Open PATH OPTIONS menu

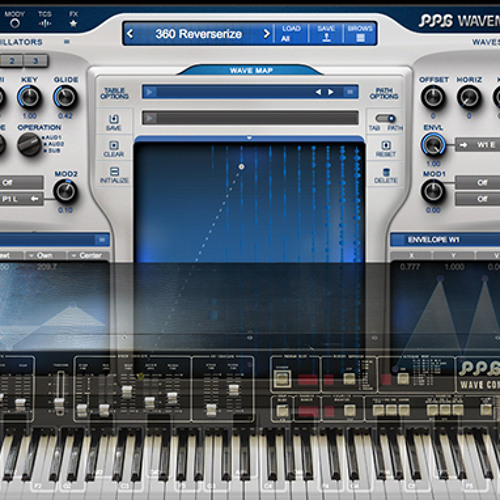point(384,93)
